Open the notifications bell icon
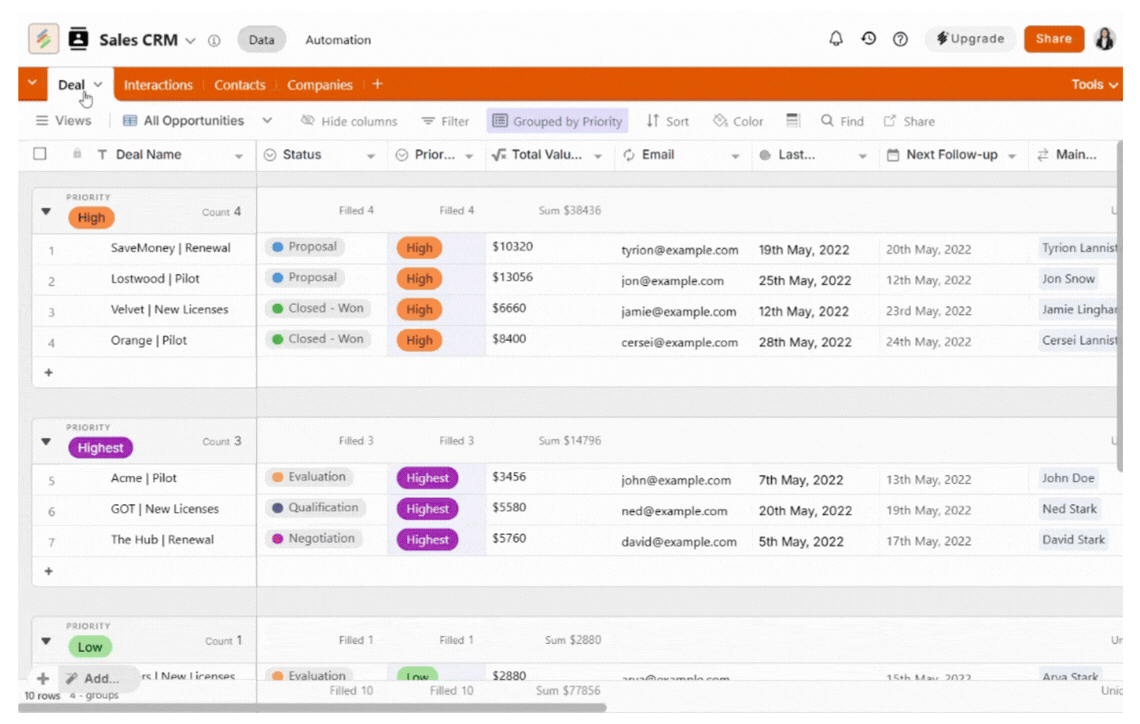The width and height of the screenshot is (1140, 724). coord(836,39)
